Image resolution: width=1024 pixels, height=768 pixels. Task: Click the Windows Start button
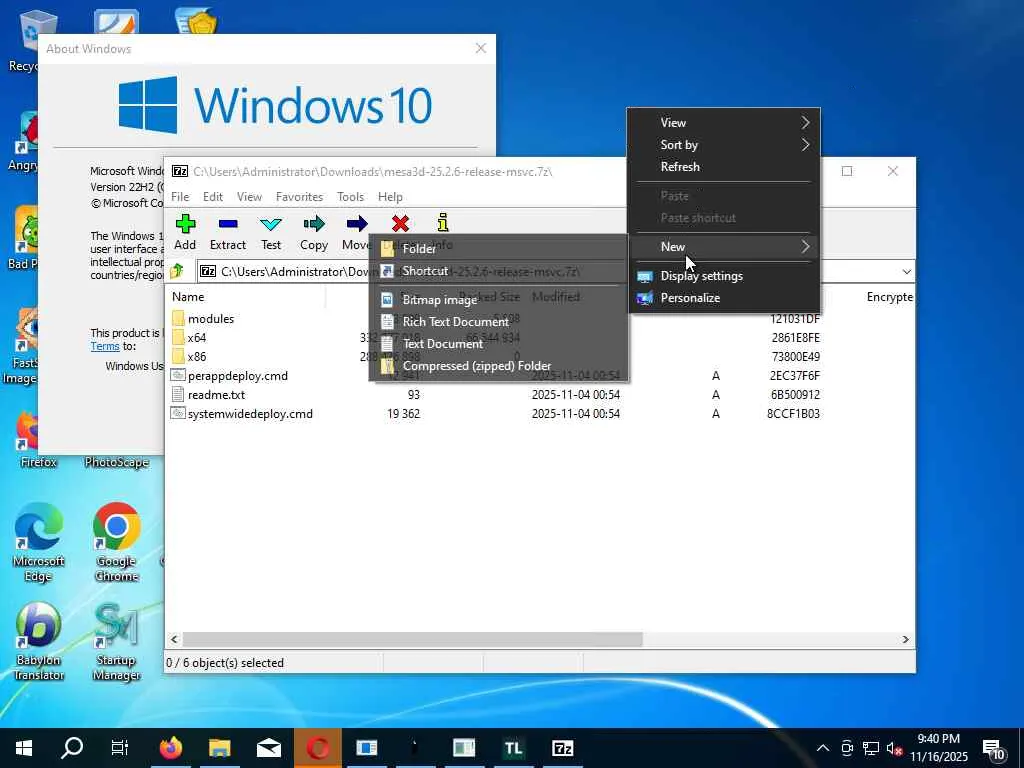point(24,748)
